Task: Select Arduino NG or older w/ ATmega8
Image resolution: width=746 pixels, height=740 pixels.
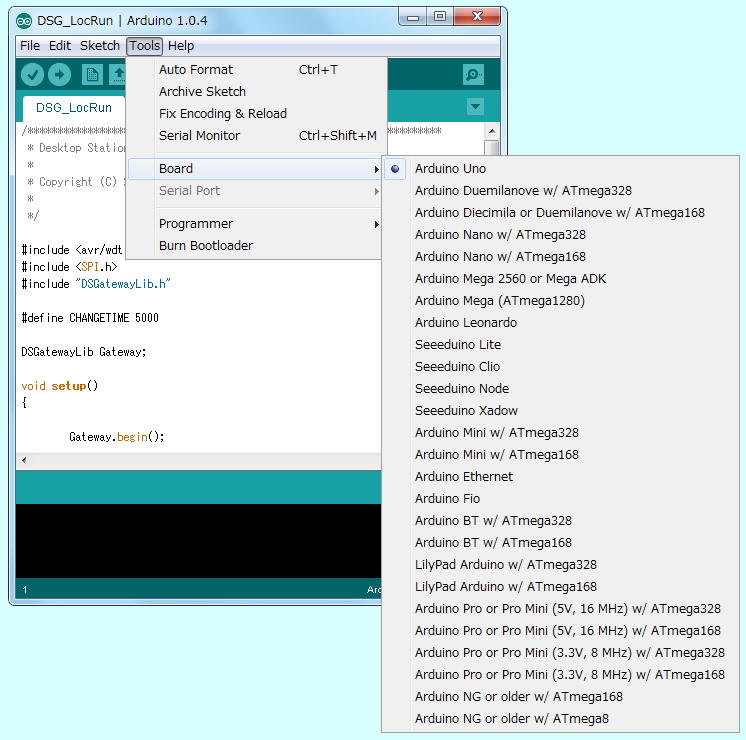Action: pyautogui.click(x=560, y=719)
